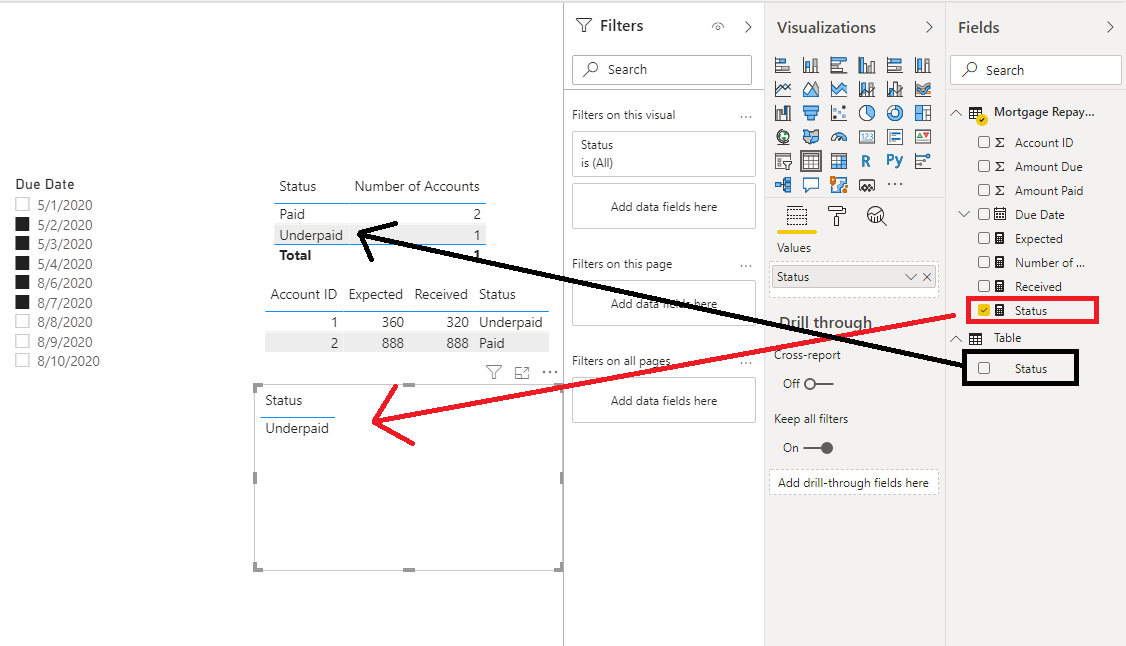Click the filter icon above selected Status table

point(493,372)
